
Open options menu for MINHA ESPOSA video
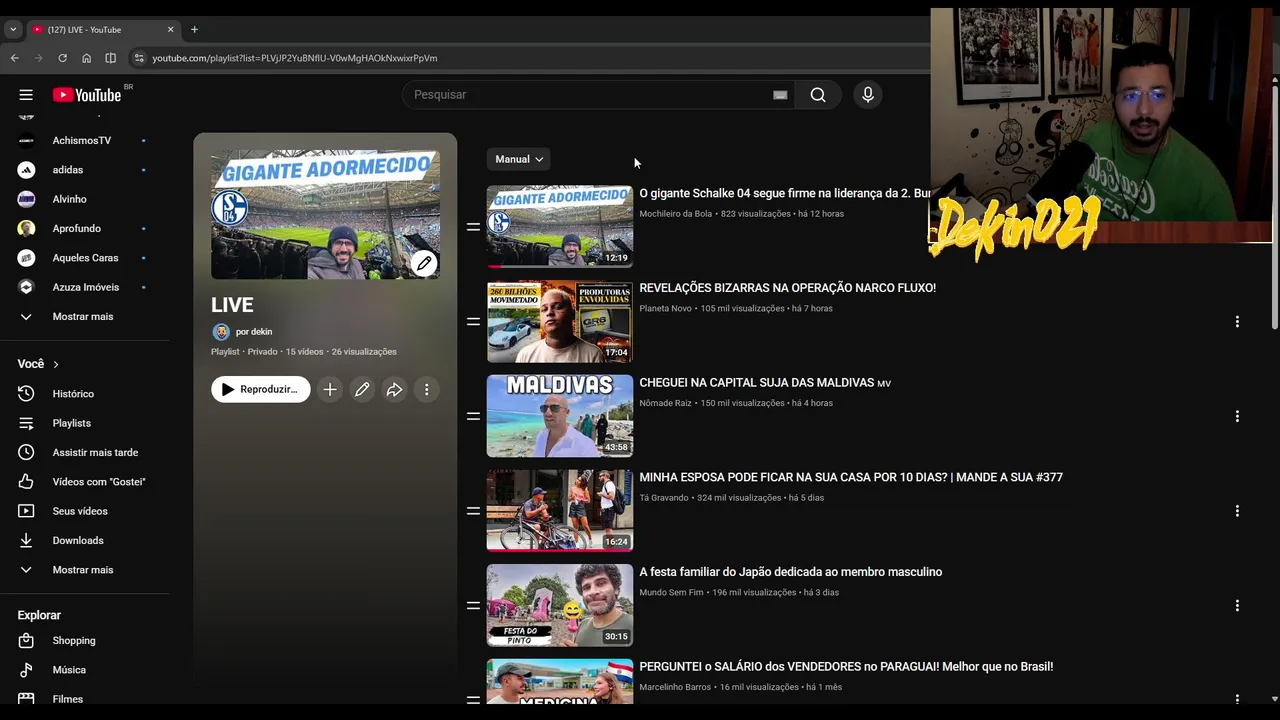(1237, 511)
